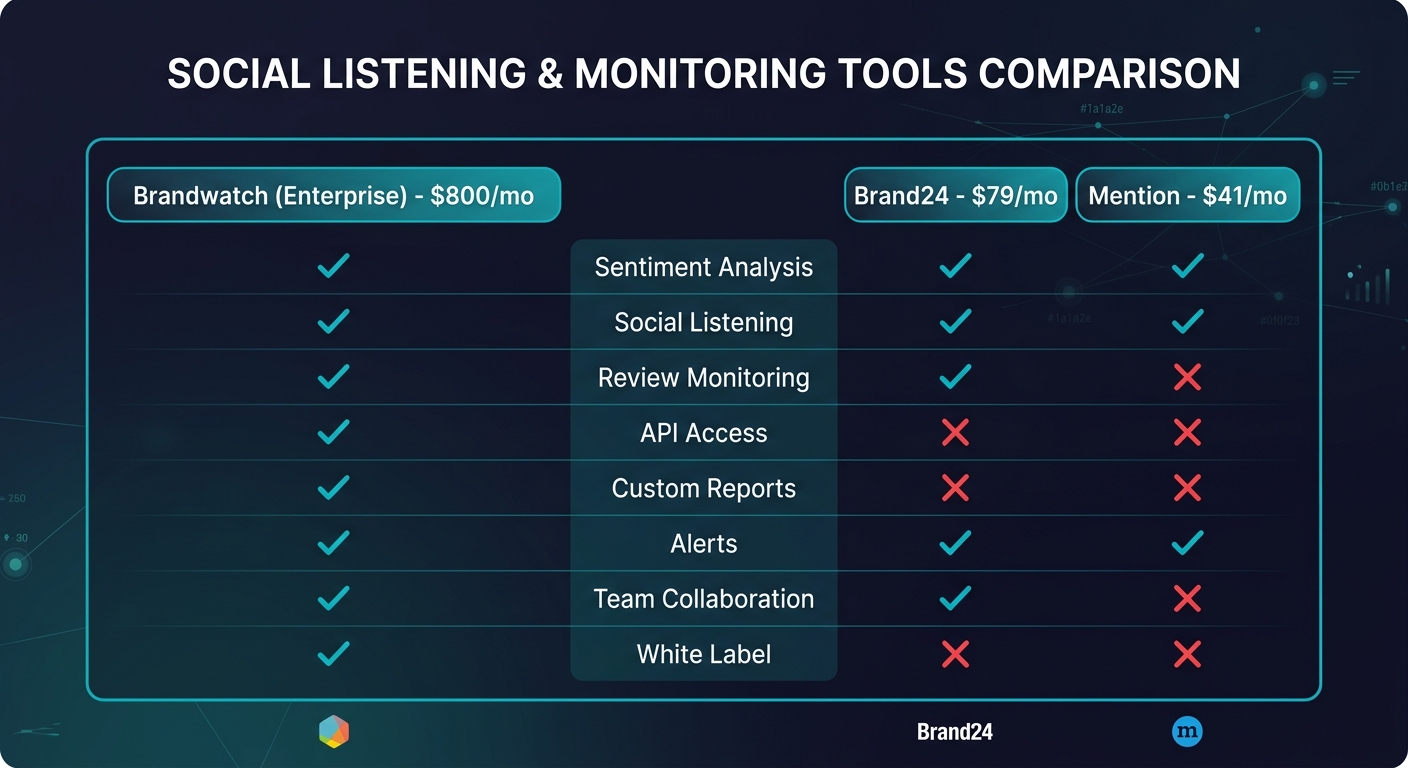Select the Mention blue 'm' logo
1408x768 pixels.
click(x=1188, y=731)
